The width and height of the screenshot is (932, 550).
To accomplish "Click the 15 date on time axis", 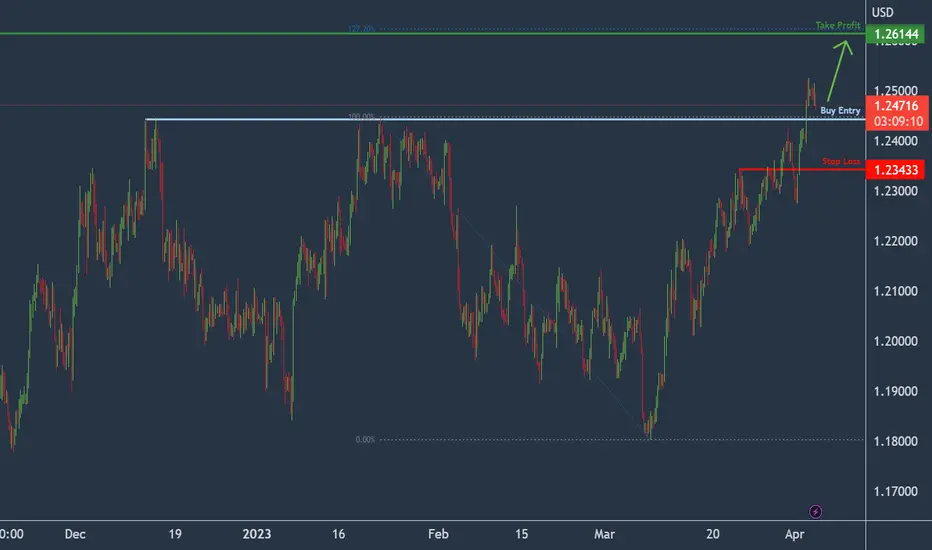I will click(x=521, y=534).
